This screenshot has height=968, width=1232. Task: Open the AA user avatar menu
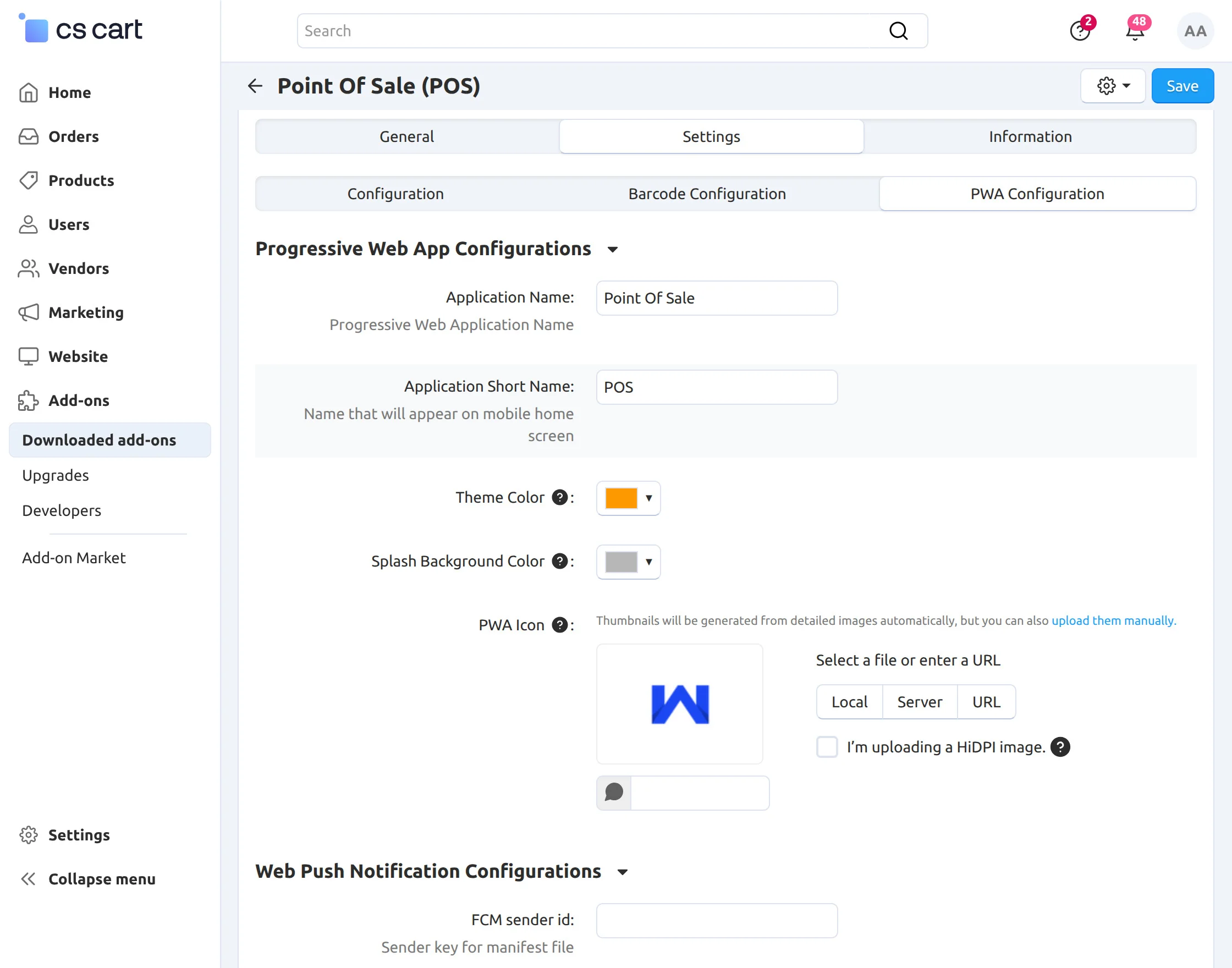click(x=1195, y=31)
